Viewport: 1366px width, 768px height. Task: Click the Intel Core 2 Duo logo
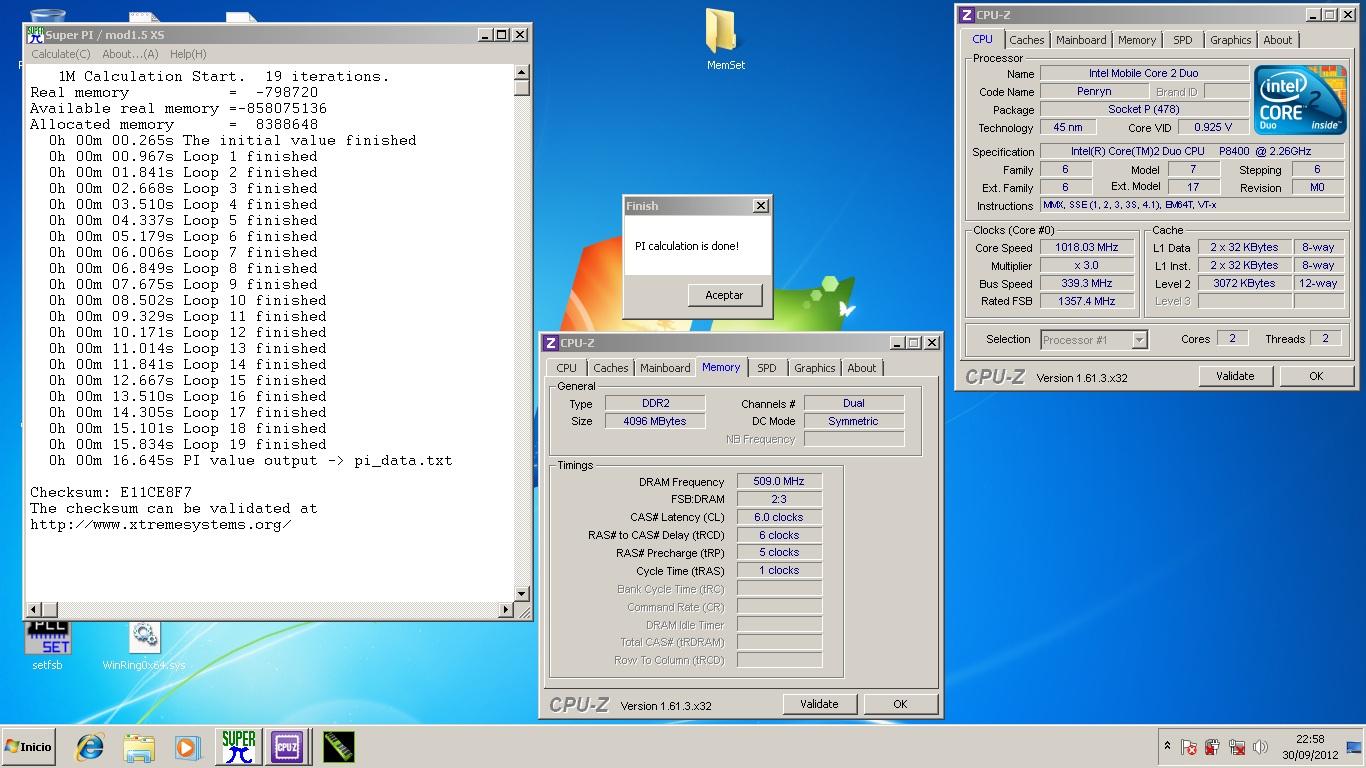coord(1299,100)
